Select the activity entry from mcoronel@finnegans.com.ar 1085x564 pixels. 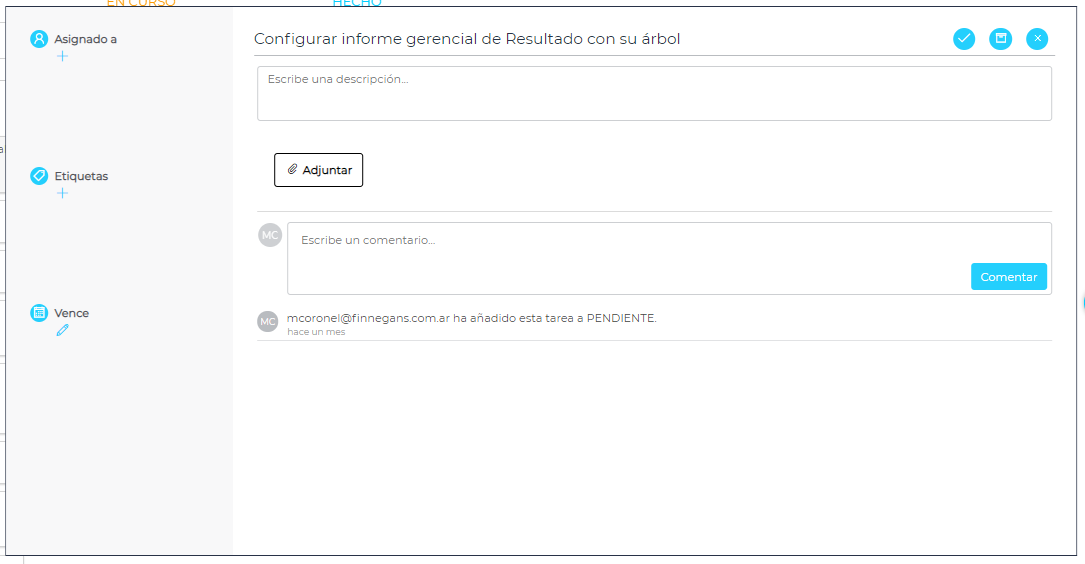471,318
